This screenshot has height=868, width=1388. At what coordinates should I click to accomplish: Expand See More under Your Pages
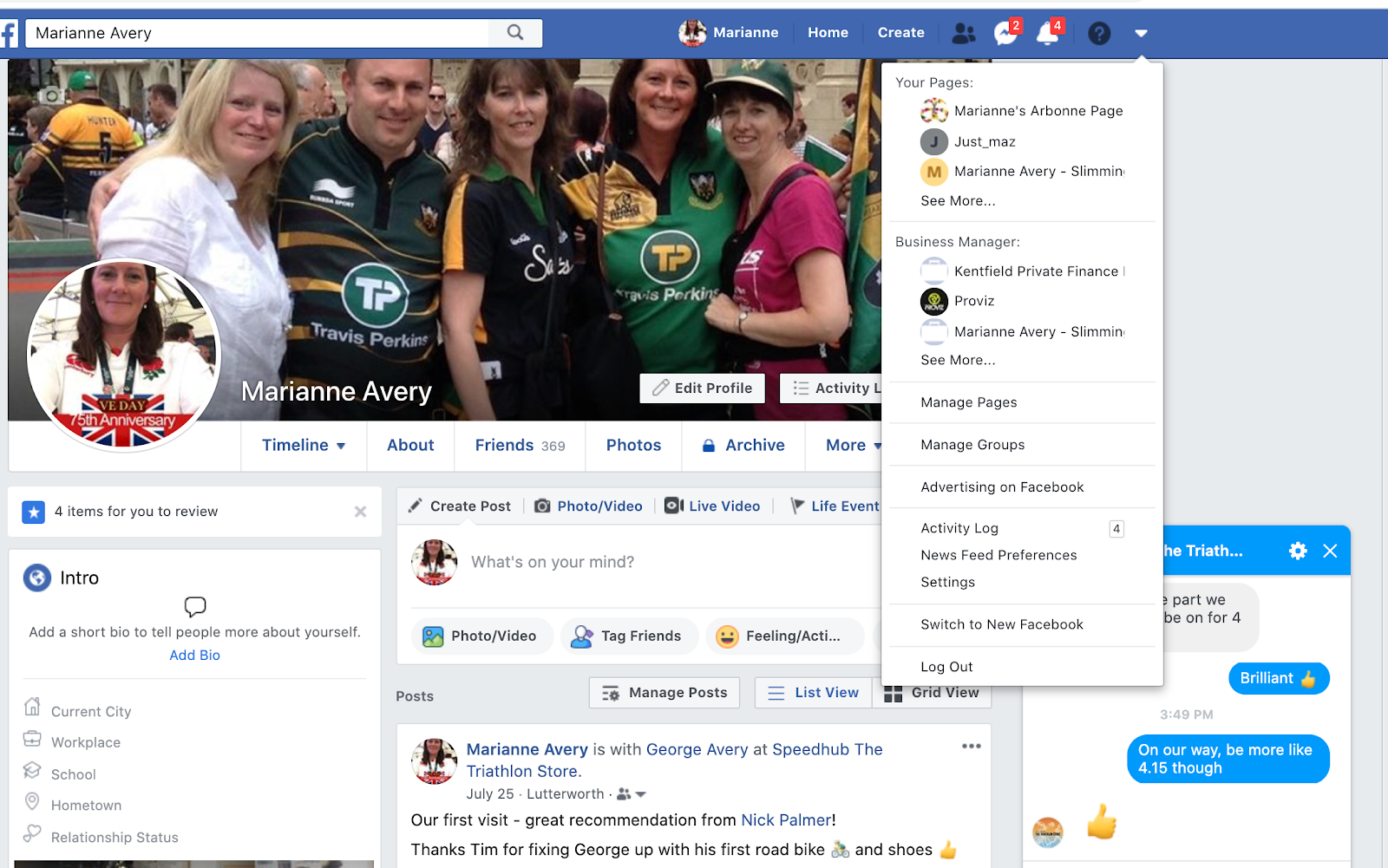[958, 200]
